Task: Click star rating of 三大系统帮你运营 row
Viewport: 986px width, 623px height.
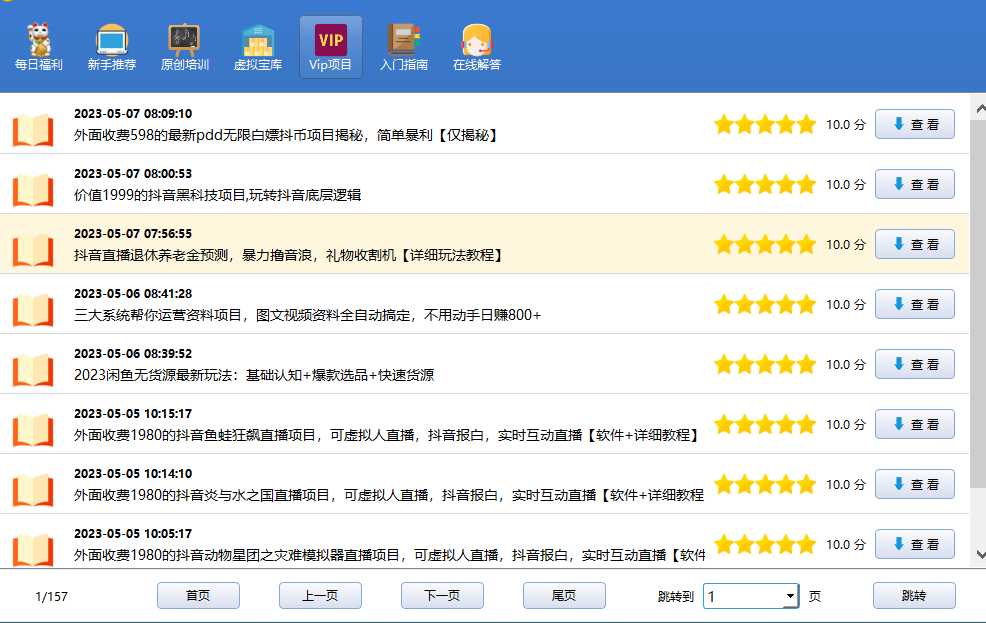Action: tap(765, 304)
